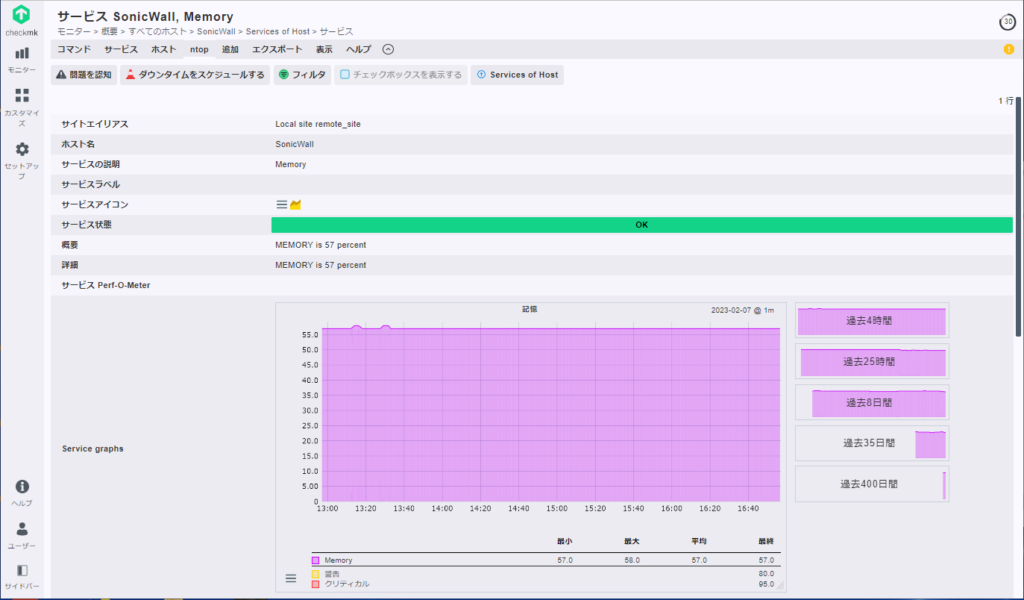Viewport: 1024px width, 600px height.
Task: Open the 表示 (Display) menu
Action: click(x=324, y=50)
